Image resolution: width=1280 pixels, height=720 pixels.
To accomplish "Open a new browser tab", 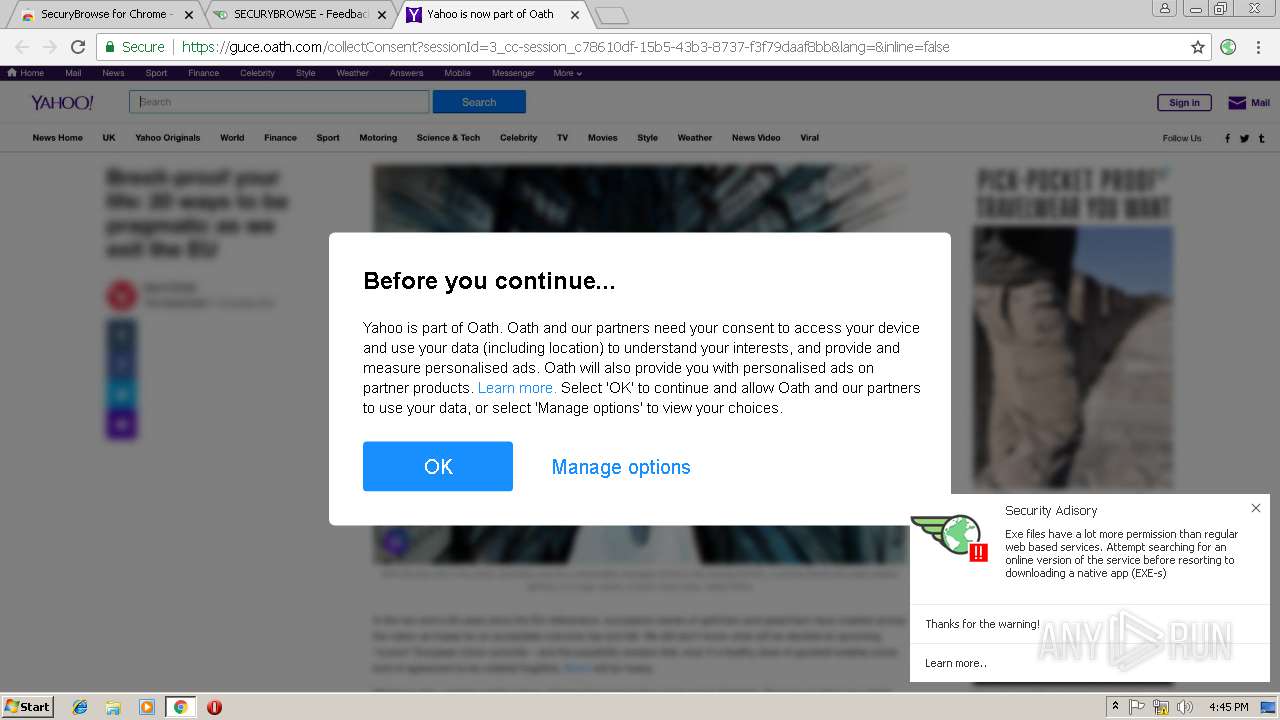I will 611,15.
